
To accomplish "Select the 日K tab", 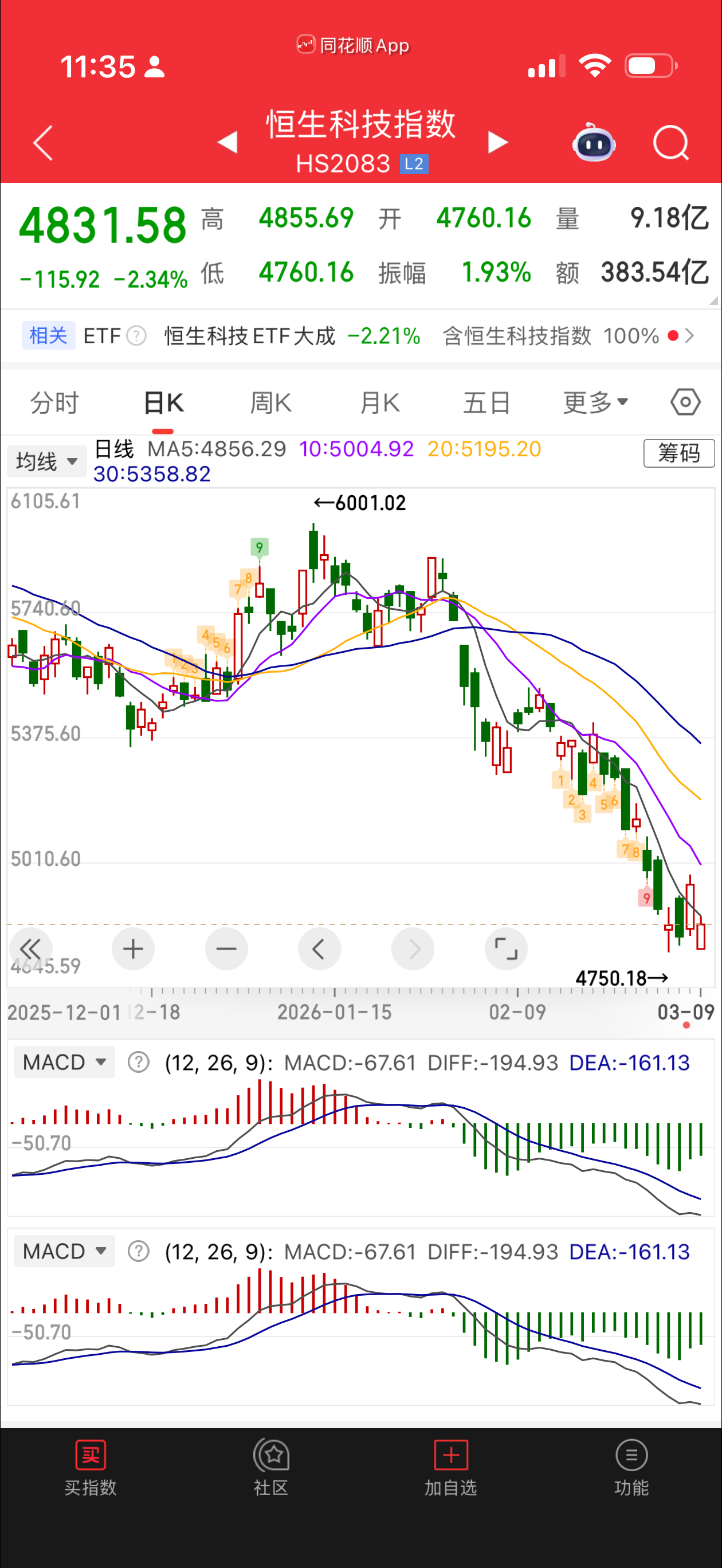I will [163, 402].
